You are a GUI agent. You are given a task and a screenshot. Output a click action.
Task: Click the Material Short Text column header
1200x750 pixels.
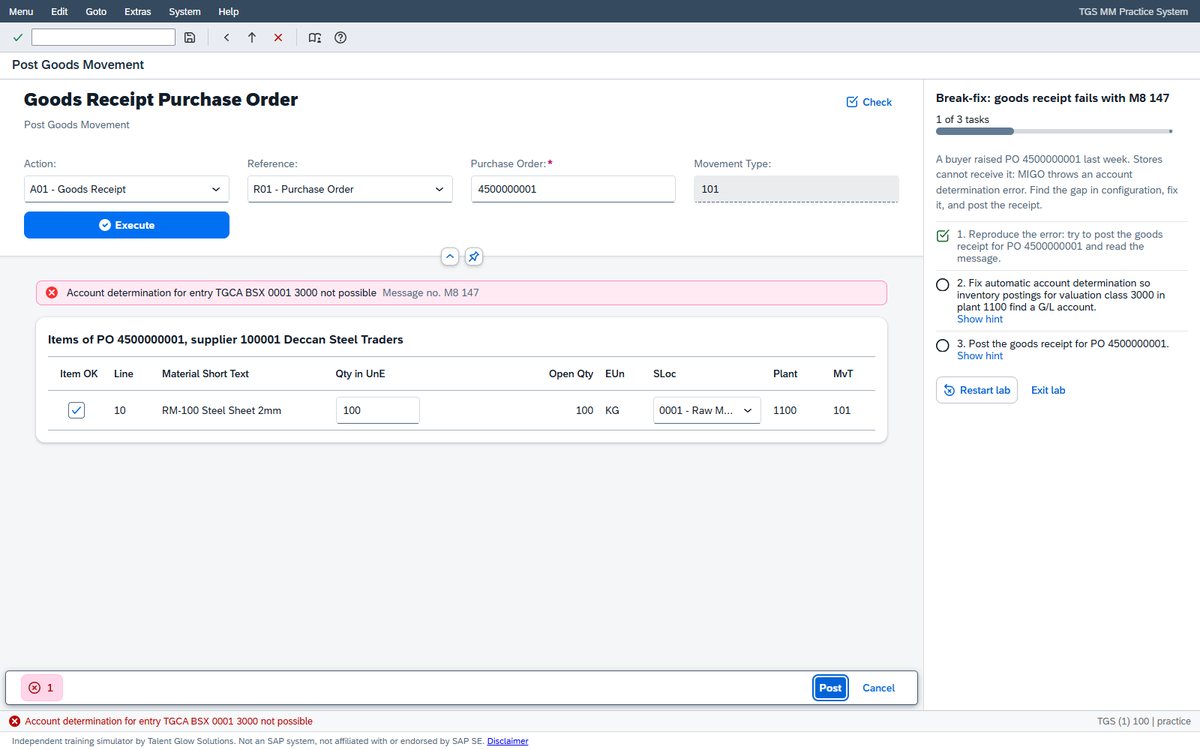click(205, 374)
